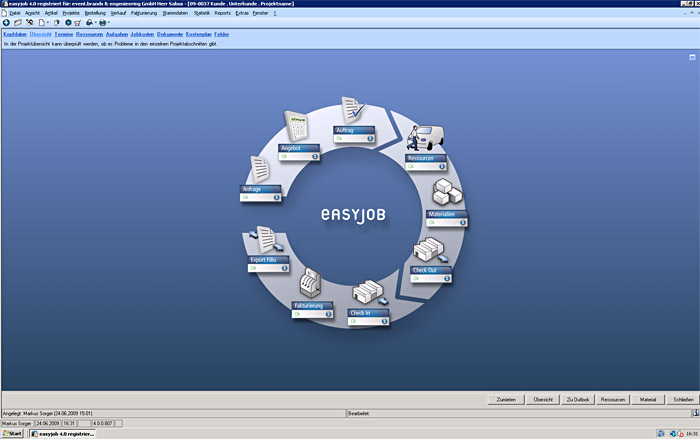Open the Materialien stacked boxes icon

pos(447,192)
